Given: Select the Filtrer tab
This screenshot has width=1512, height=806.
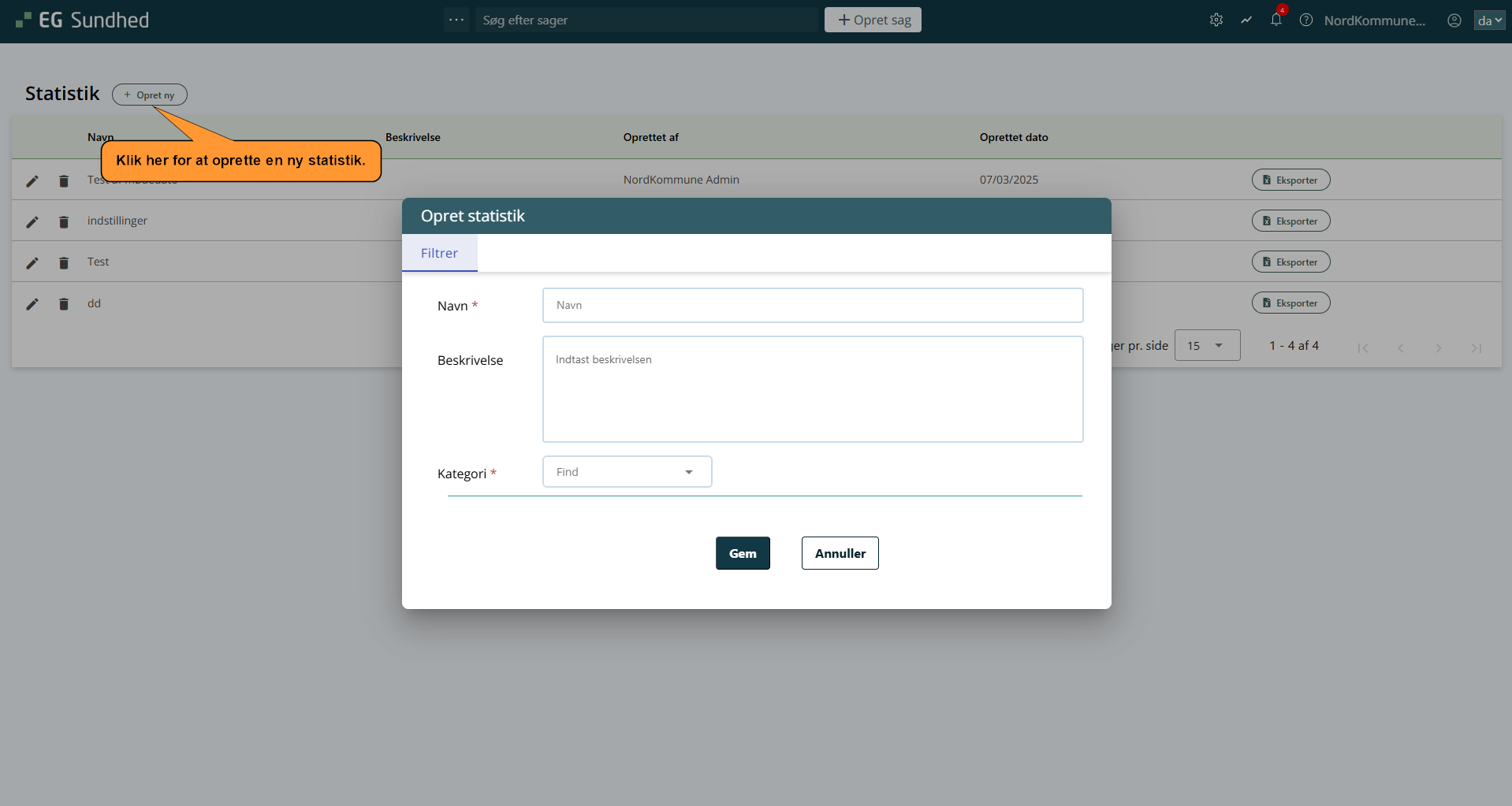Looking at the screenshot, I should point(439,253).
